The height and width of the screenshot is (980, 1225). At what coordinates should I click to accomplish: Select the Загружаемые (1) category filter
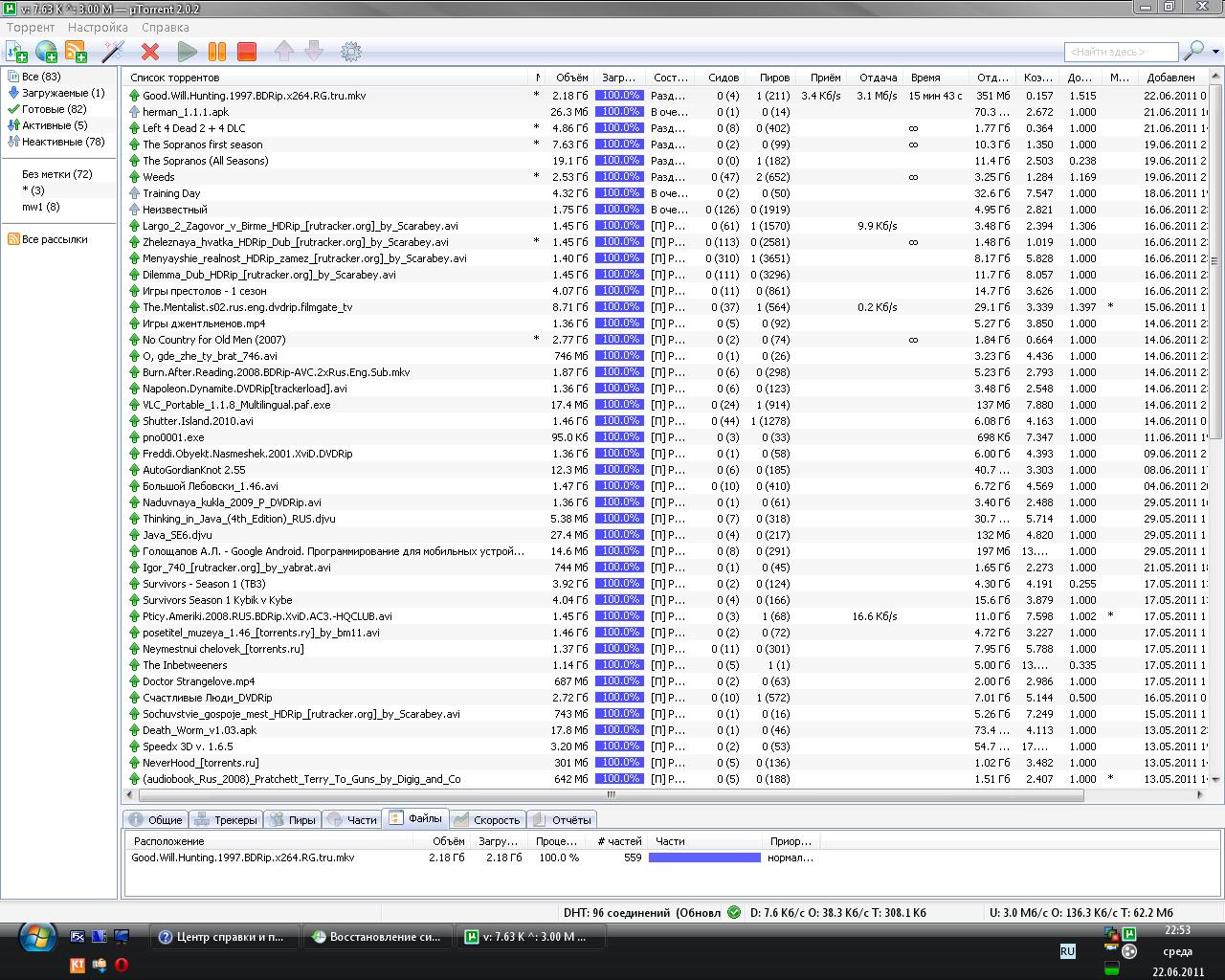coord(62,93)
